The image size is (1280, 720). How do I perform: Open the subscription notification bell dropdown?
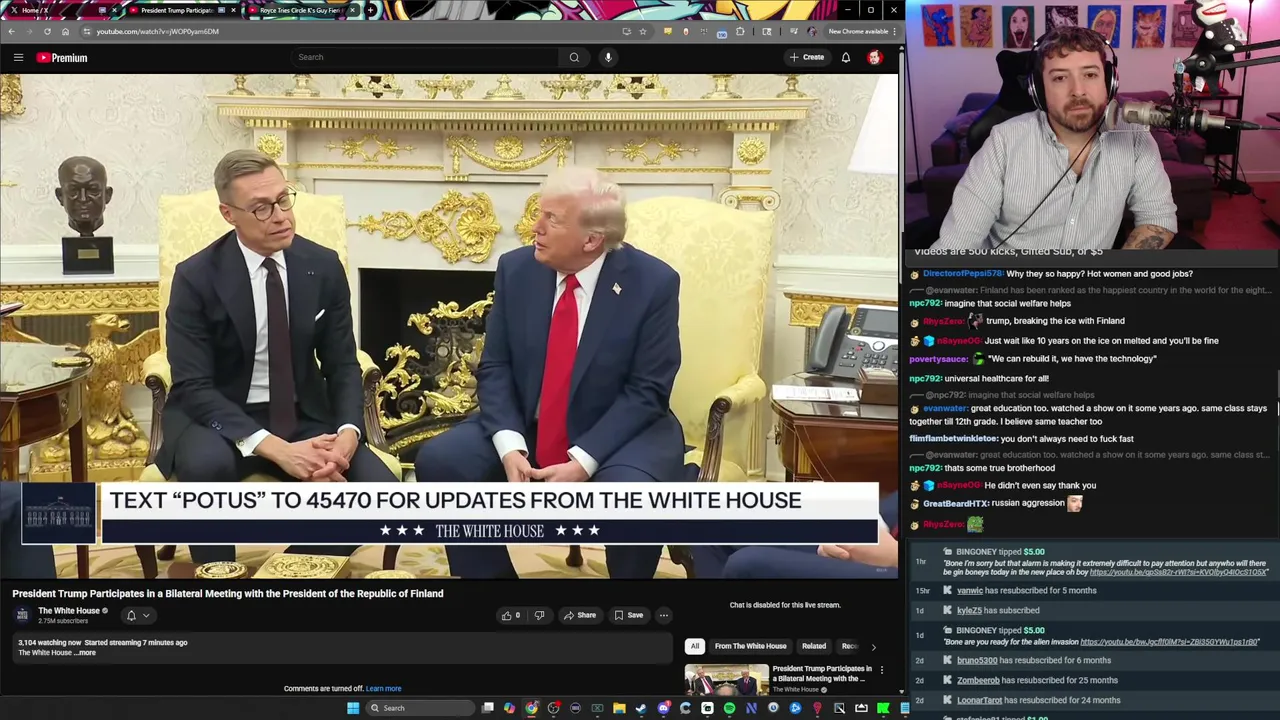click(137, 616)
